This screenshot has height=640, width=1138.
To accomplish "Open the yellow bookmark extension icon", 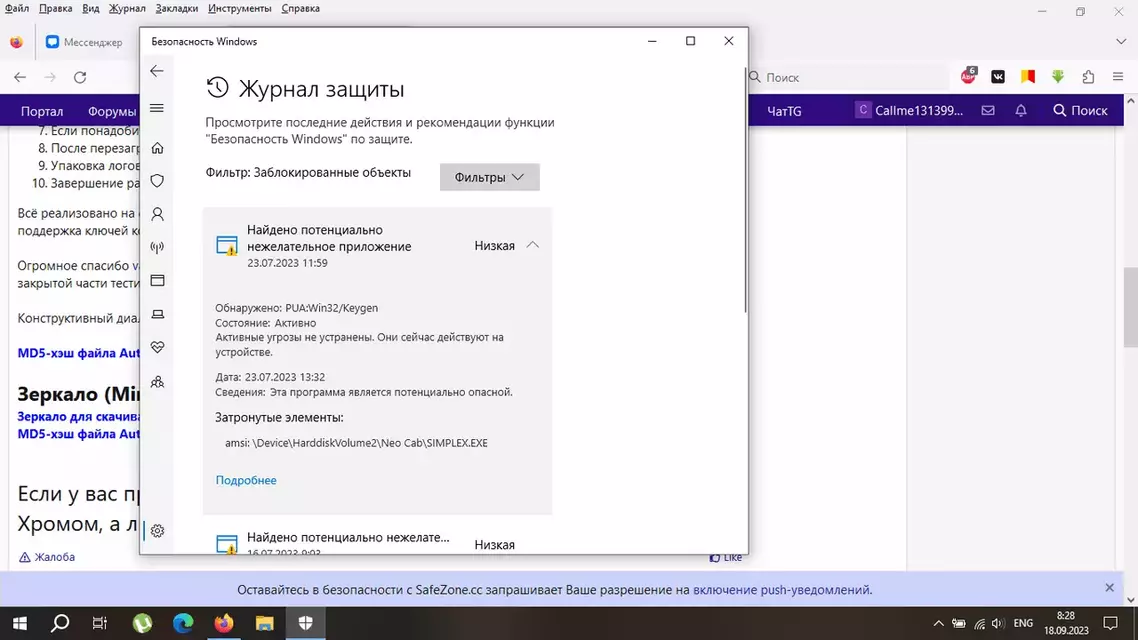I will (x=1028, y=77).
